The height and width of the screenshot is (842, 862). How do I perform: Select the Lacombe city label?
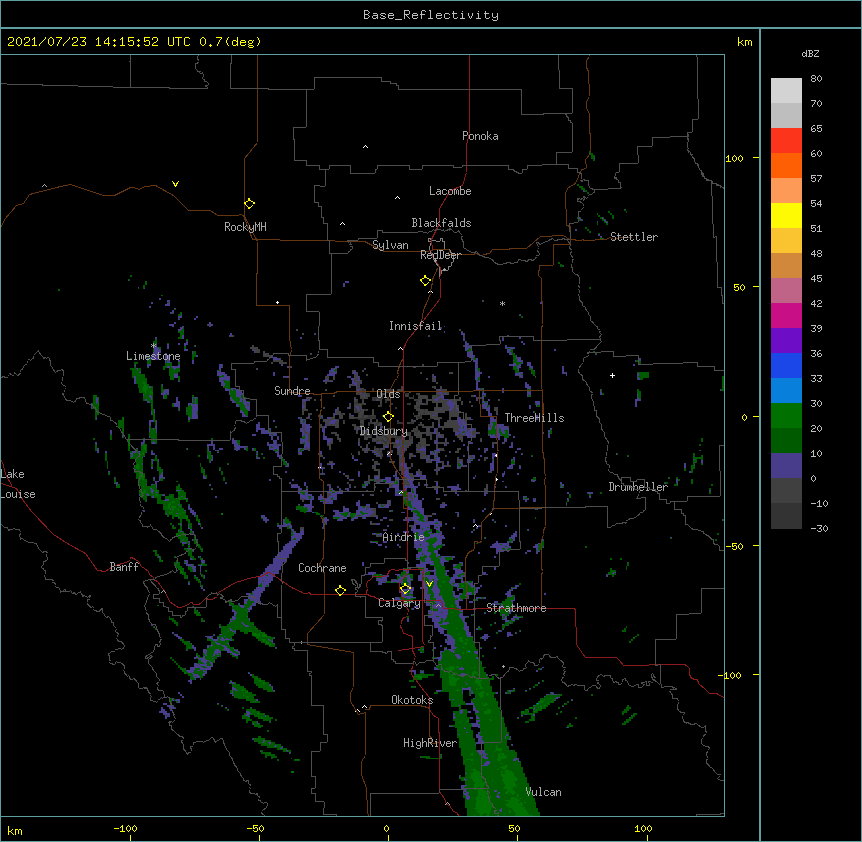click(x=450, y=191)
